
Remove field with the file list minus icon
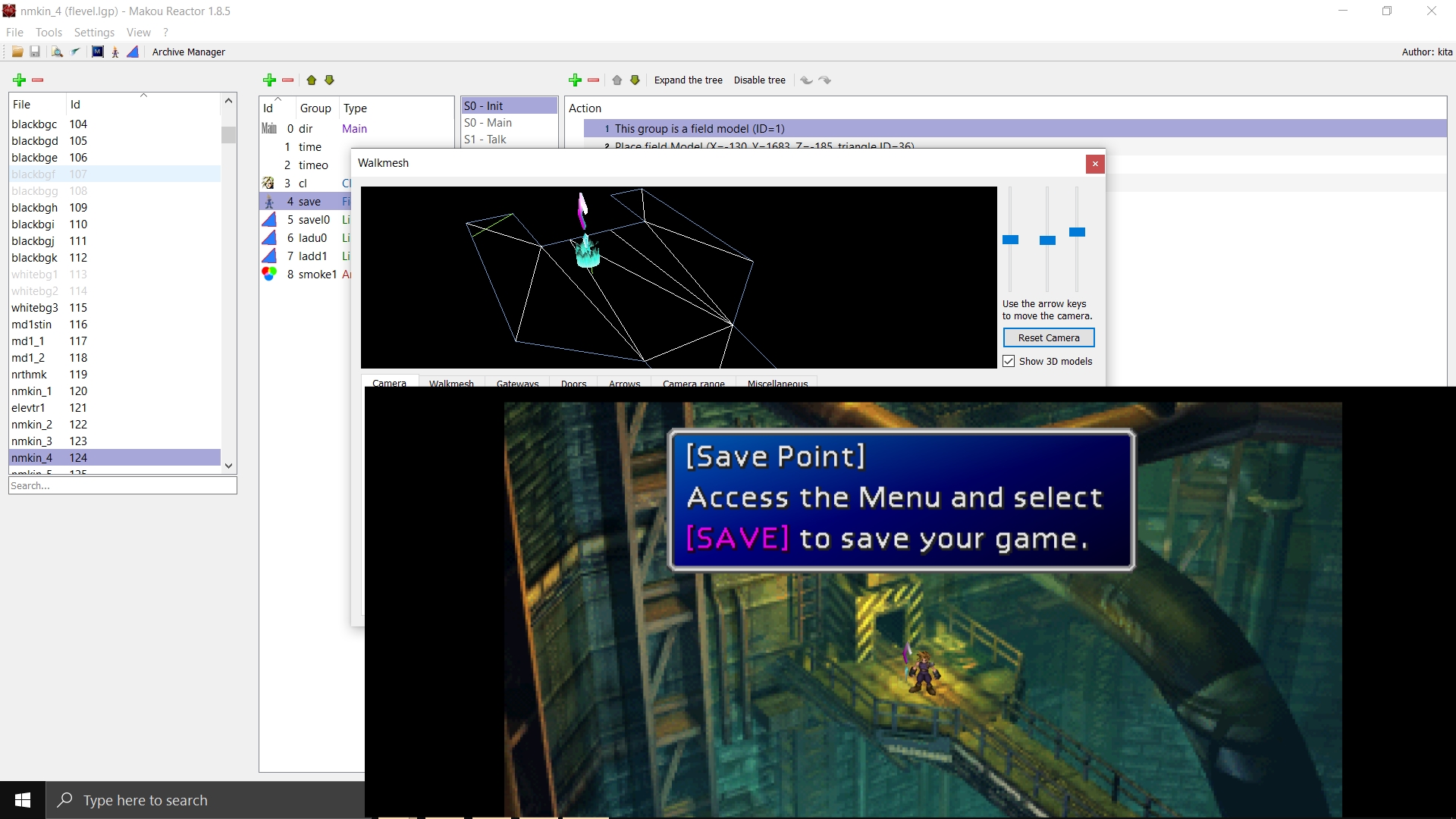coord(38,80)
